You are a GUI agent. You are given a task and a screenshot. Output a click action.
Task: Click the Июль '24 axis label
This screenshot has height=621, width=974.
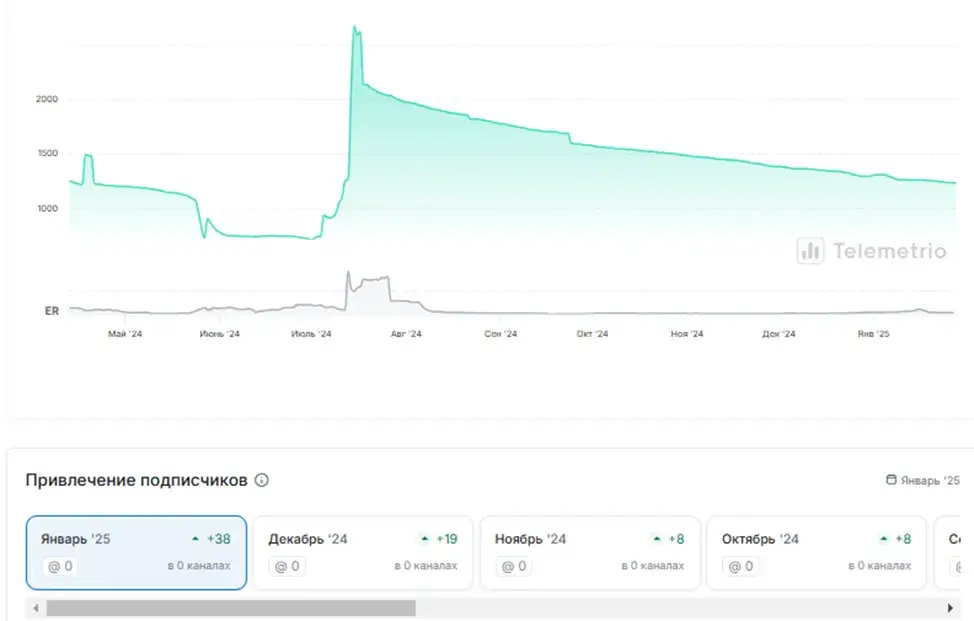(x=311, y=334)
